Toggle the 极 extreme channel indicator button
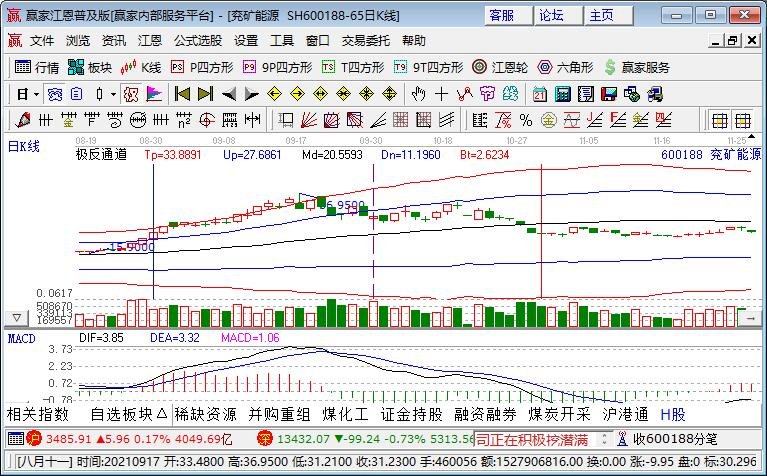Screen dimensions: 767x476 (131, 94)
